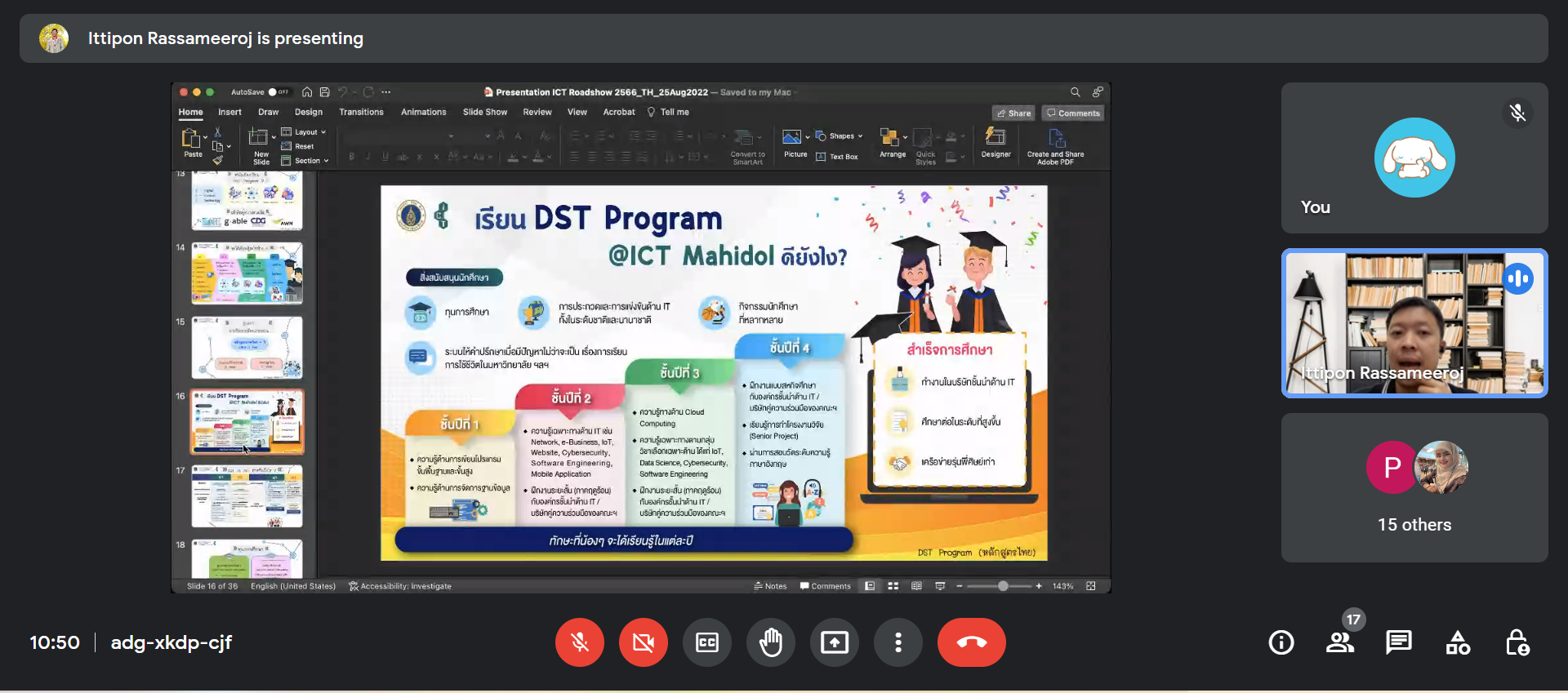Viewport: 1568px width, 693px height.
Task: Open host controls lock icon
Action: (x=1517, y=642)
